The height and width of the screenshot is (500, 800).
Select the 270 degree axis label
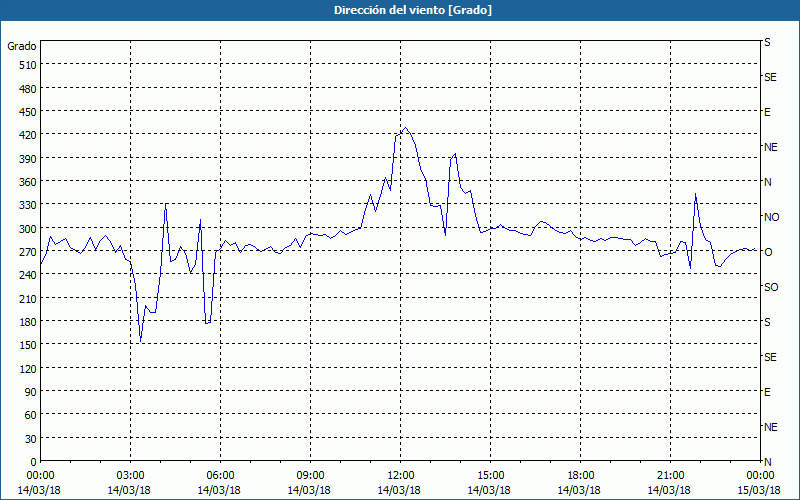28,252
